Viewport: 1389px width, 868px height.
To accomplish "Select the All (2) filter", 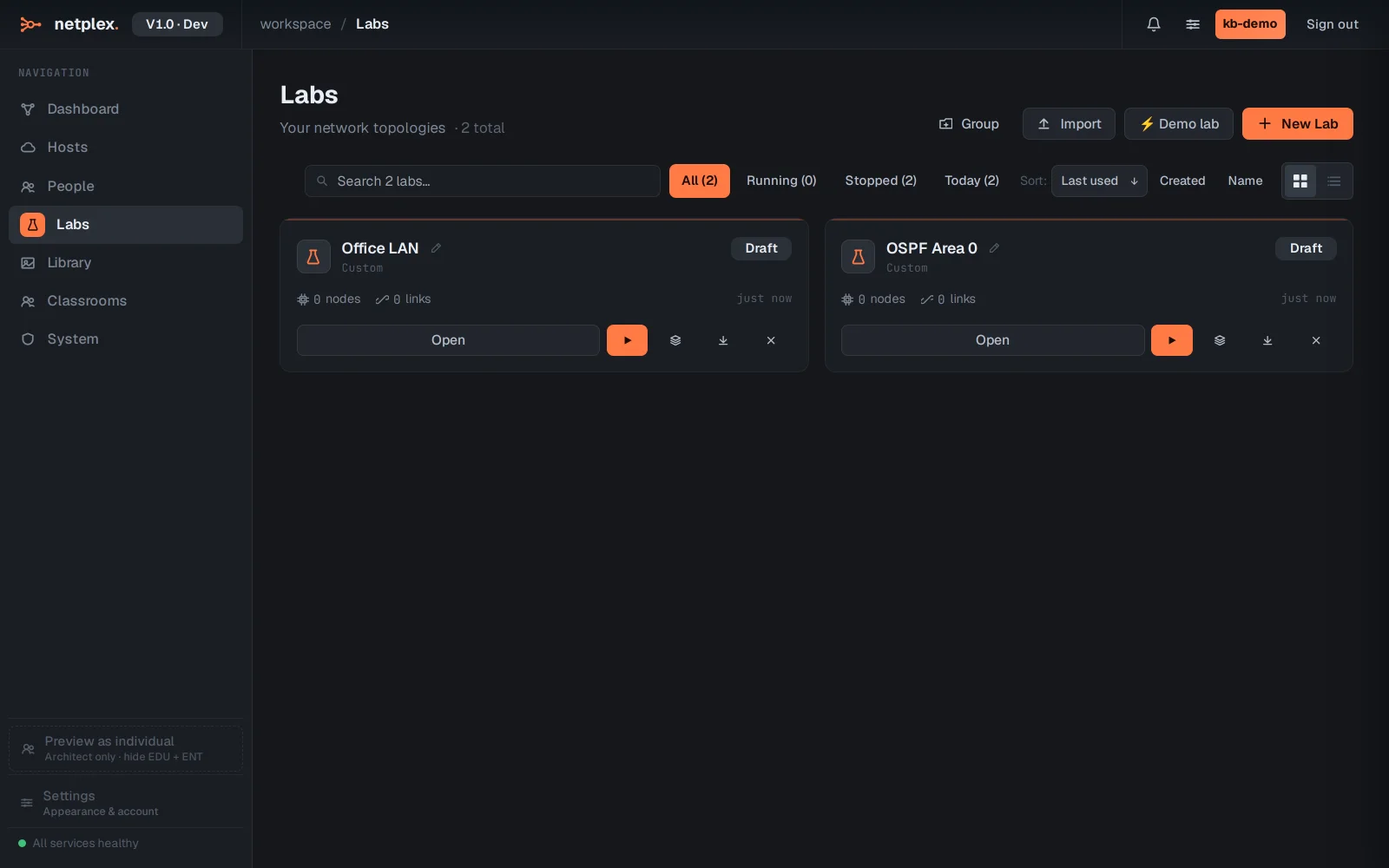I will [700, 181].
